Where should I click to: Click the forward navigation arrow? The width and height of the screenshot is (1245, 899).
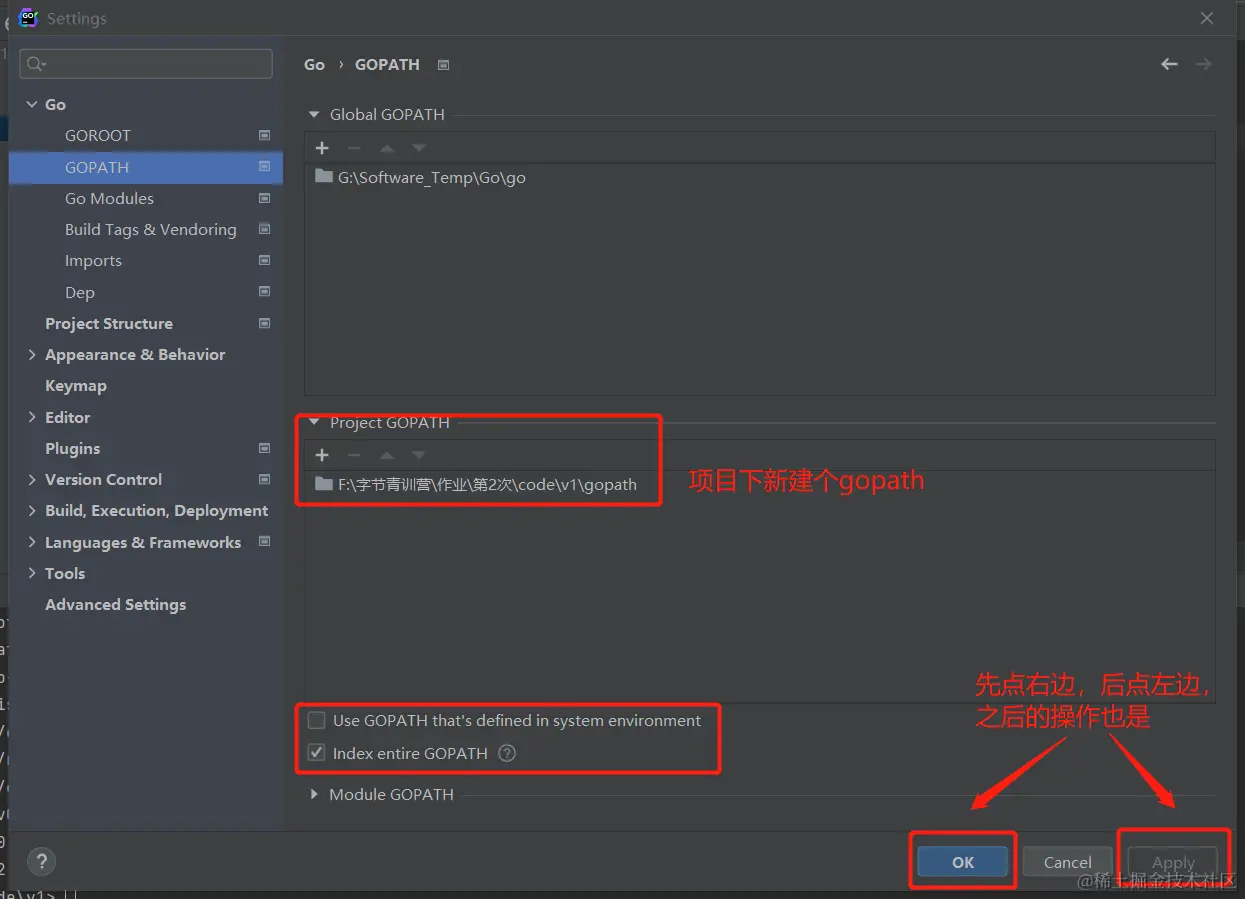click(1204, 63)
